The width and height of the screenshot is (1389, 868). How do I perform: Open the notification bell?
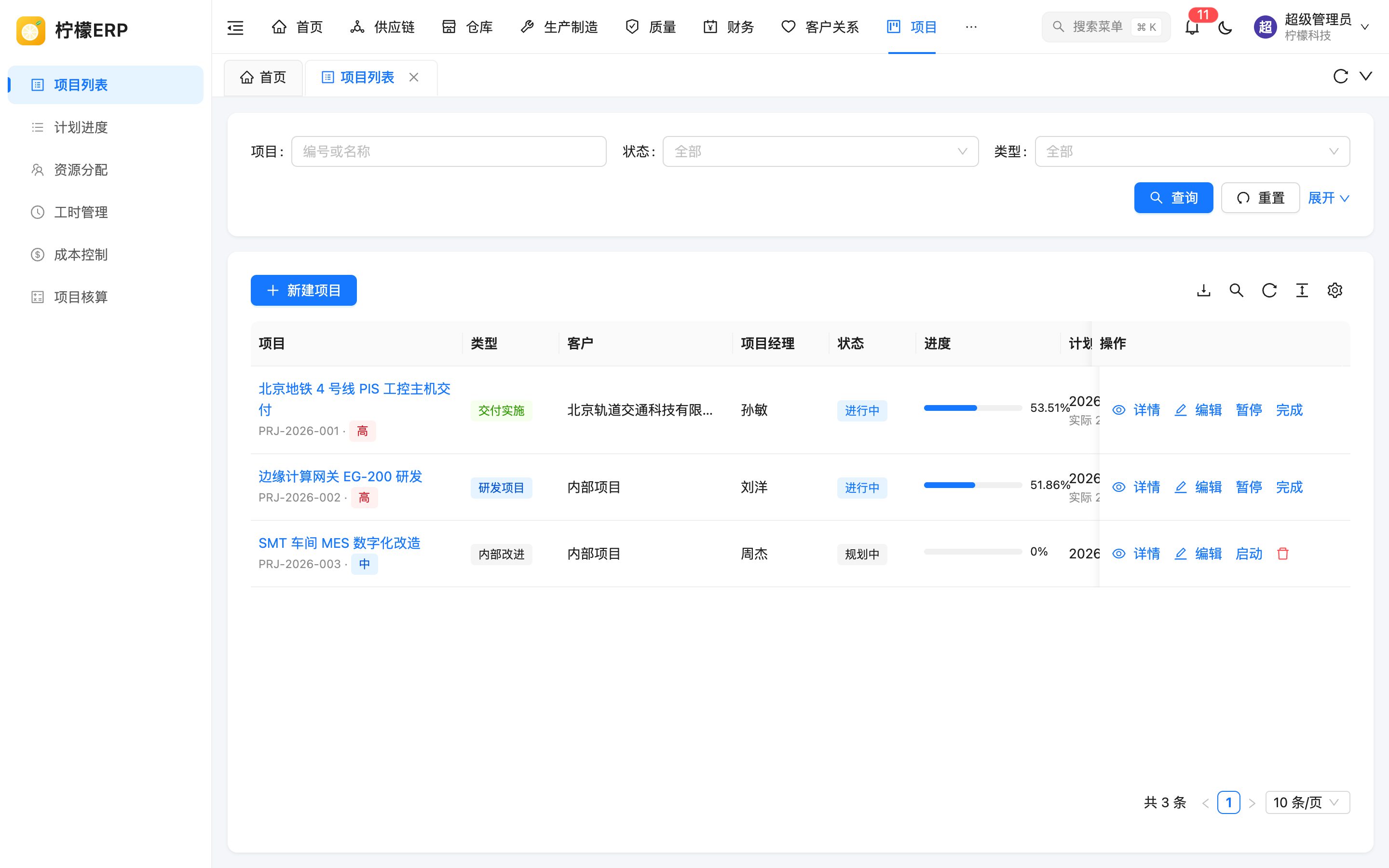click(x=1192, y=27)
